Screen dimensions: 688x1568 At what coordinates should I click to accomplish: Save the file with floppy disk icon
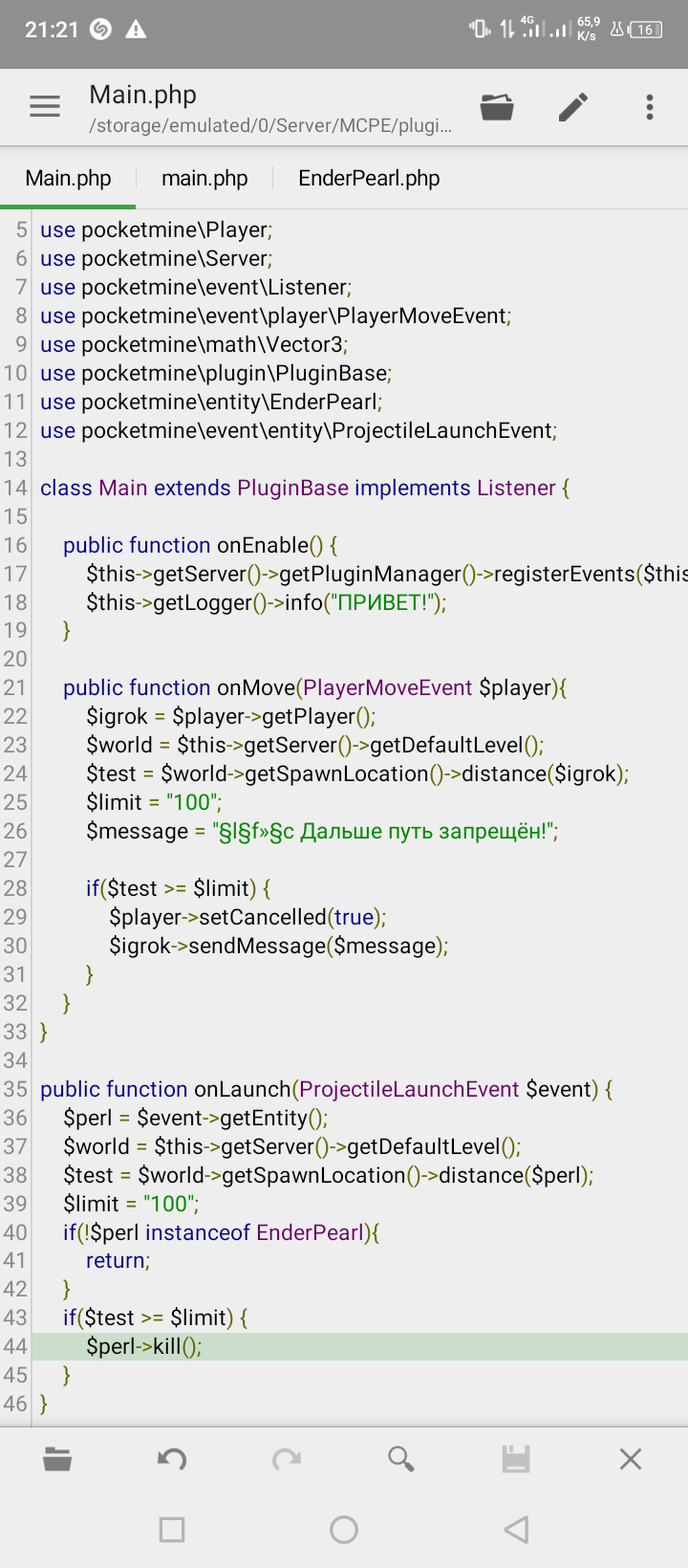pyautogui.click(x=516, y=1459)
